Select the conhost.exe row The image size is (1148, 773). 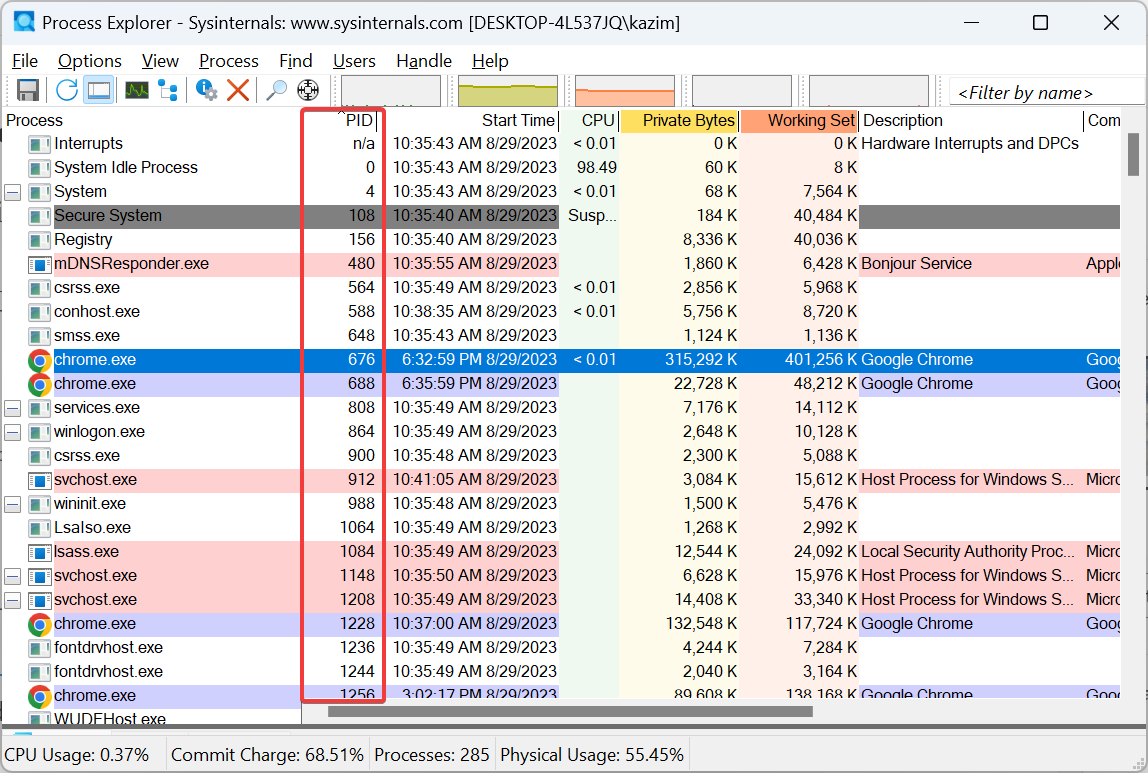tap(562, 312)
